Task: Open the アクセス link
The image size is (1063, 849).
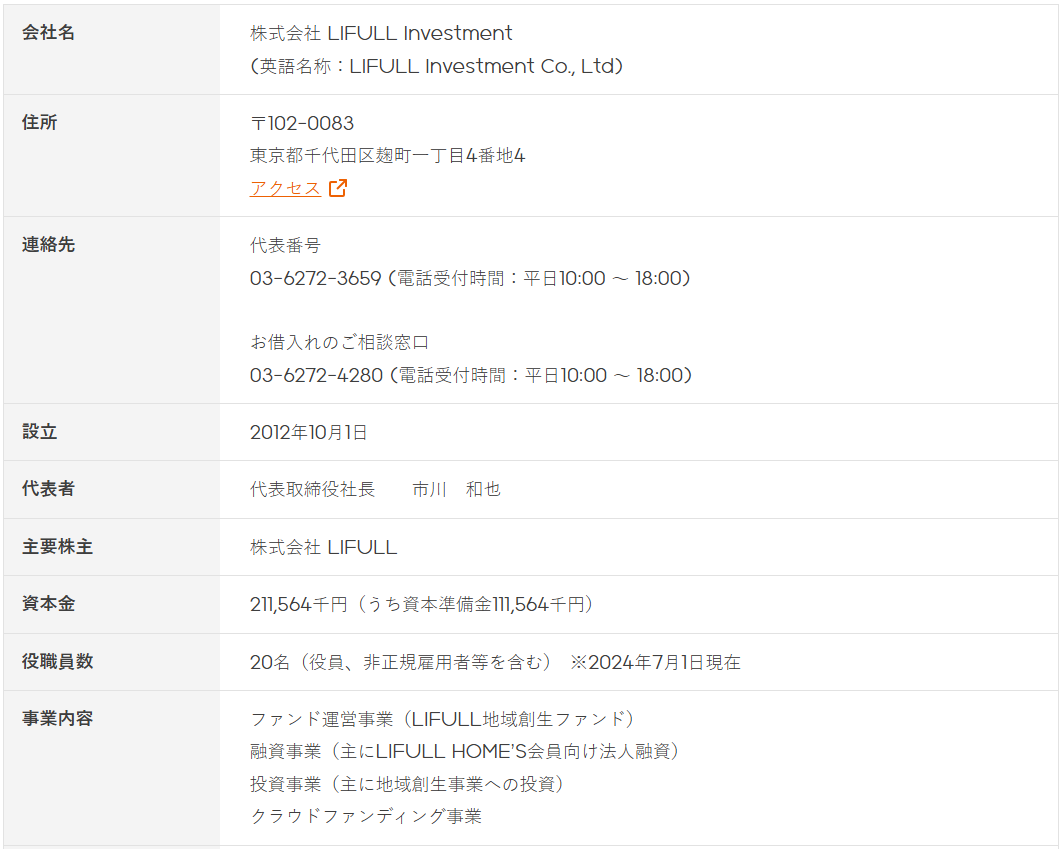Action: pos(285,188)
